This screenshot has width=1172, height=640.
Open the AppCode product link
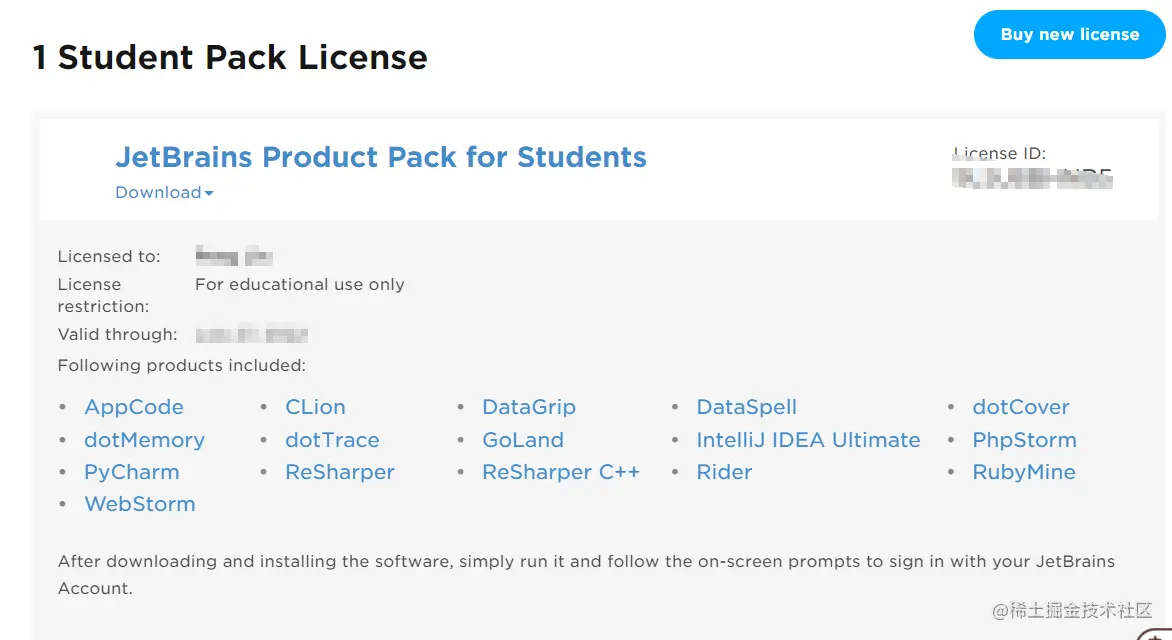(x=134, y=407)
